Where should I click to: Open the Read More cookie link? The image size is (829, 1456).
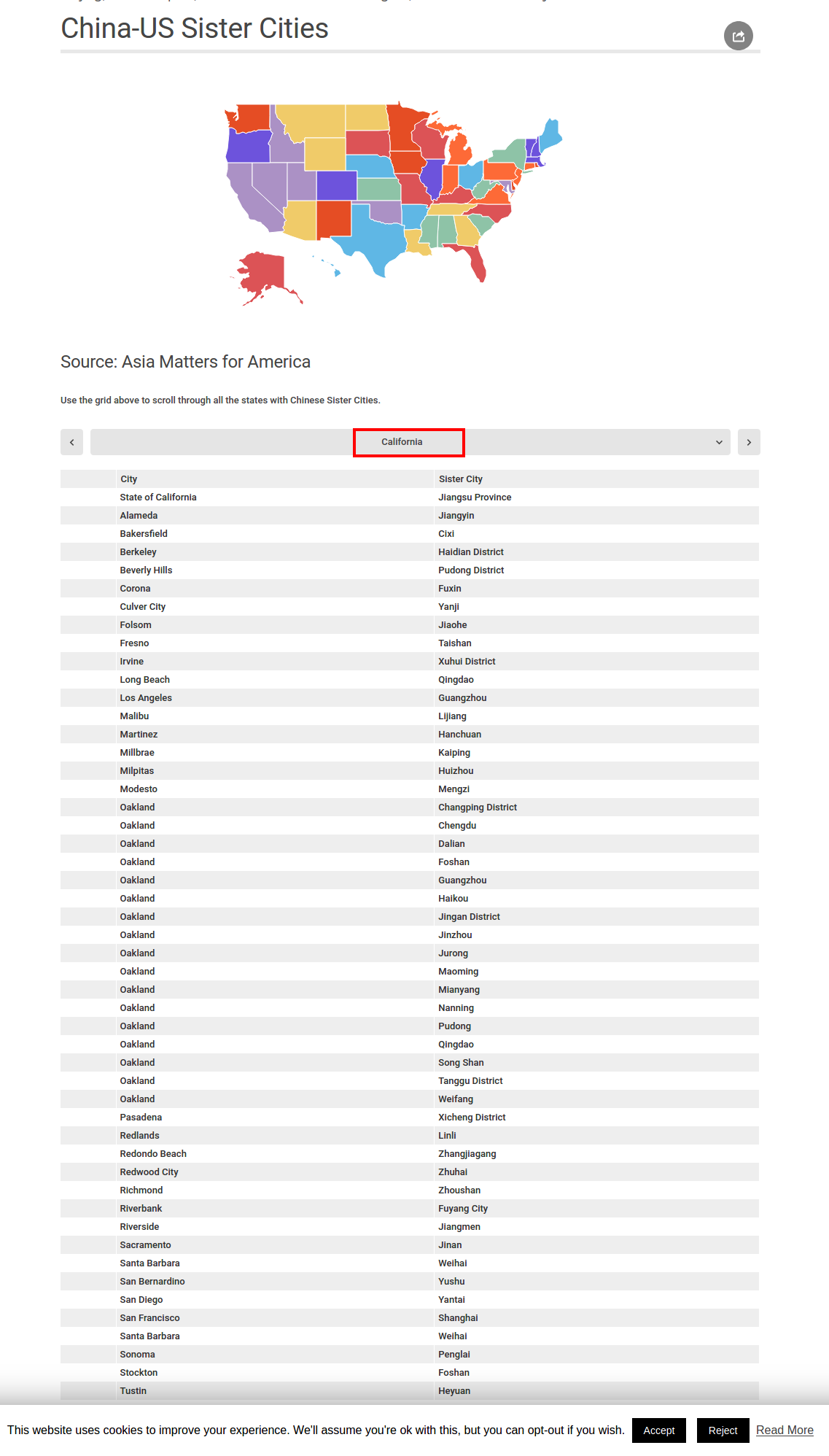pos(785,1430)
